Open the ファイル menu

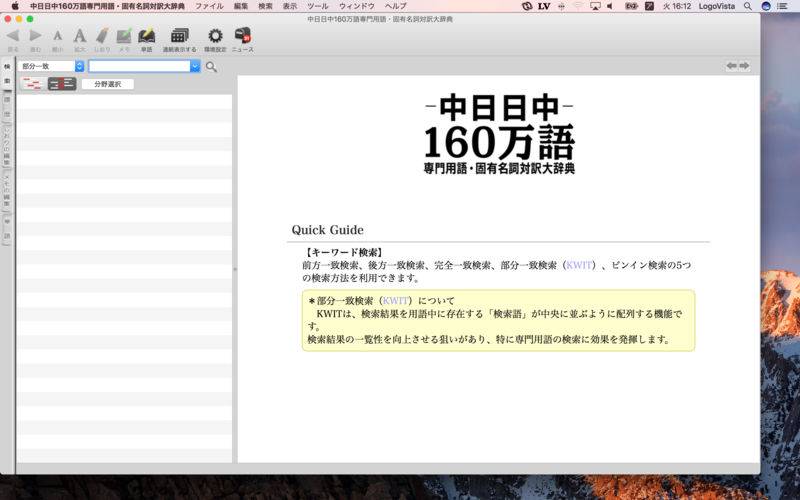click(x=209, y=6)
